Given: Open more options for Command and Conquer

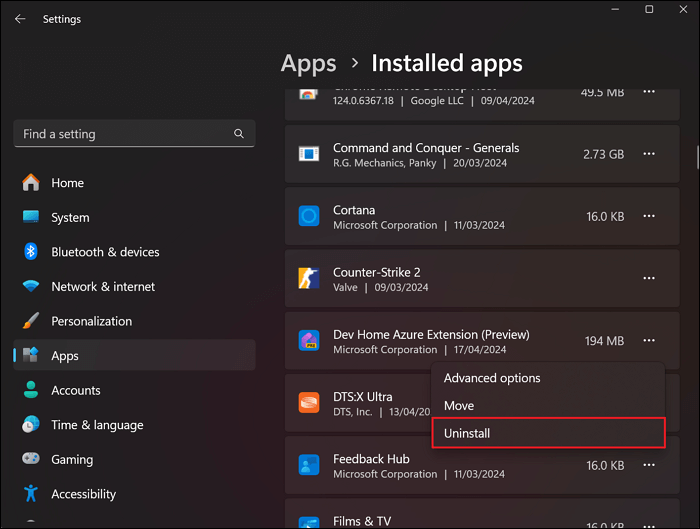Looking at the screenshot, I should click(649, 154).
